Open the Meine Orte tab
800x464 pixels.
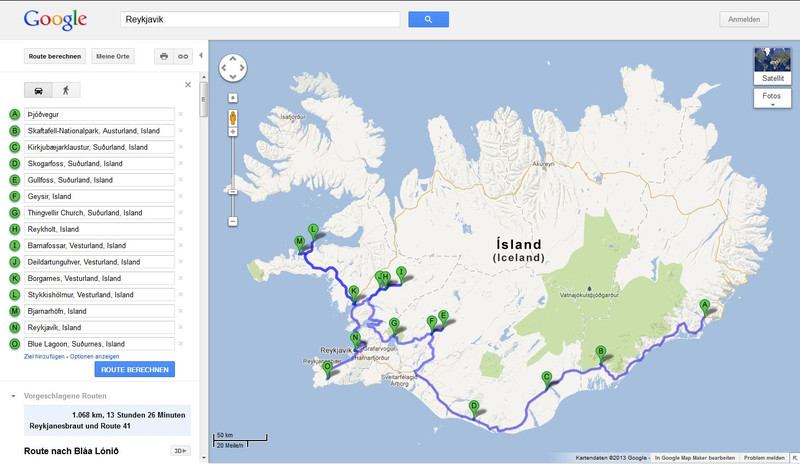(113, 56)
